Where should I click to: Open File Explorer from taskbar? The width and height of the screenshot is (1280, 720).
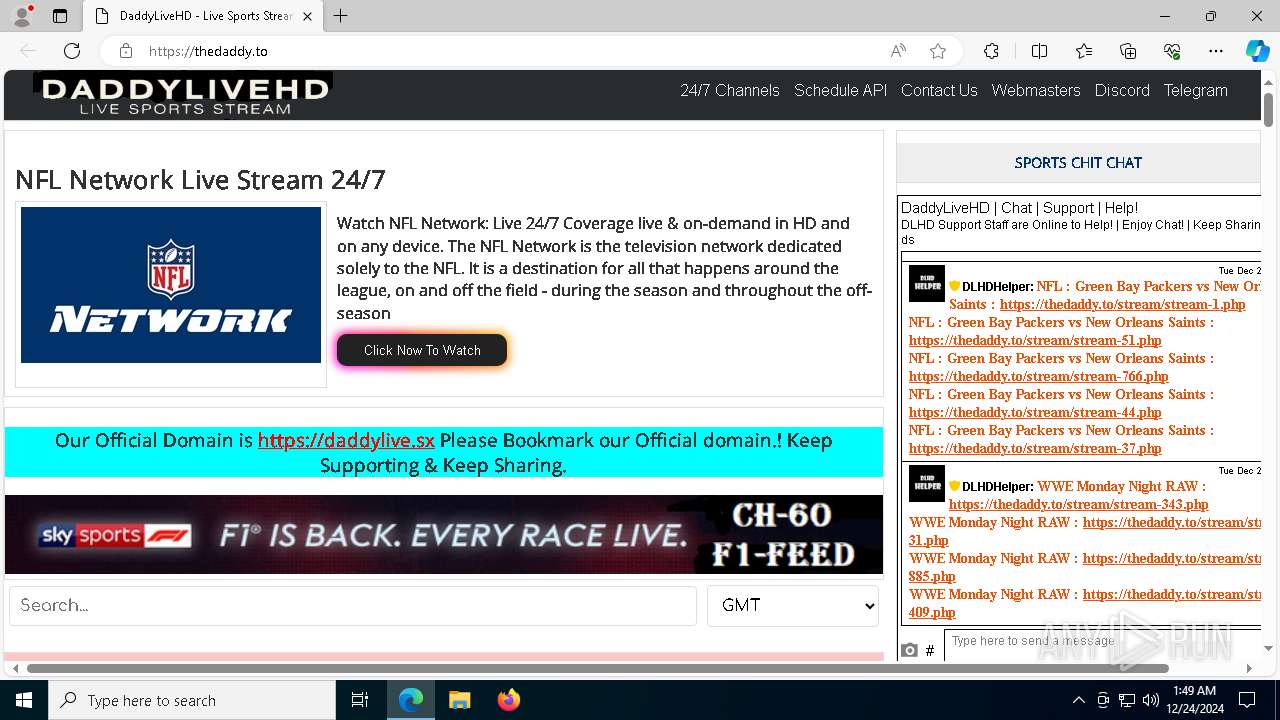coord(459,700)
